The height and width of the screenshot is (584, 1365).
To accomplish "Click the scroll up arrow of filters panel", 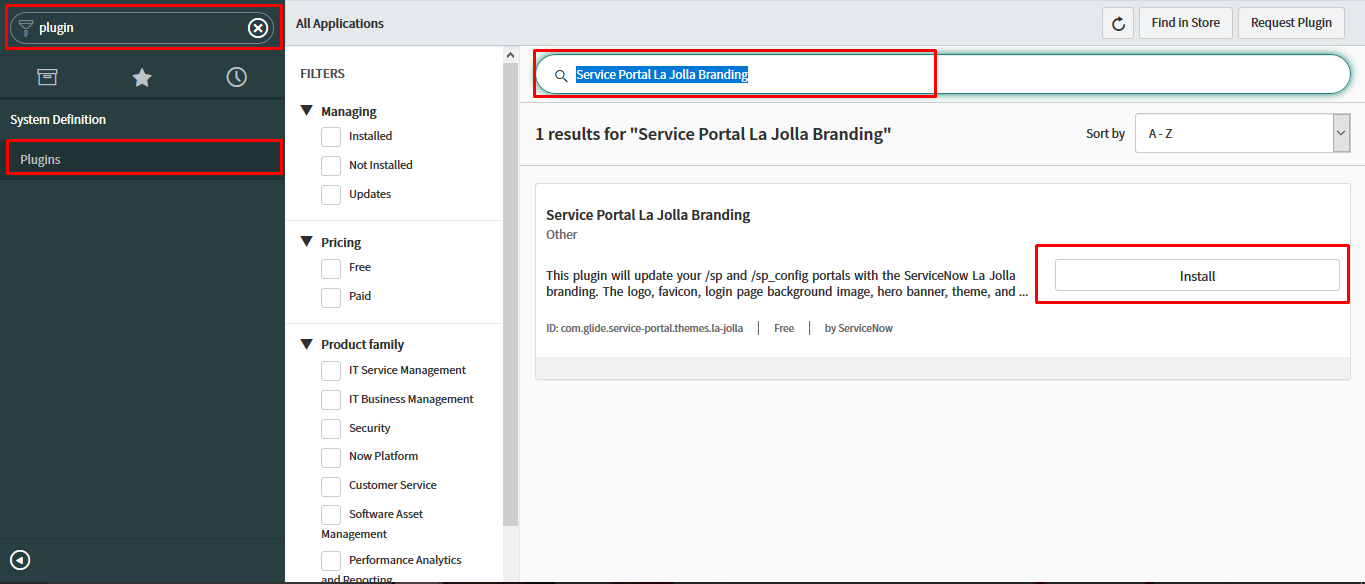I will click(x=510, y=55).
